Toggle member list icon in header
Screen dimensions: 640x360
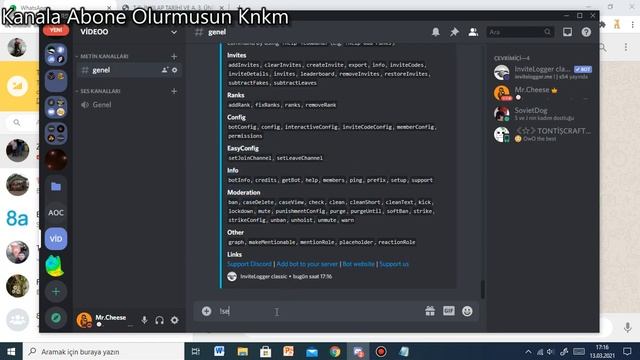click(x=473, y=32)
